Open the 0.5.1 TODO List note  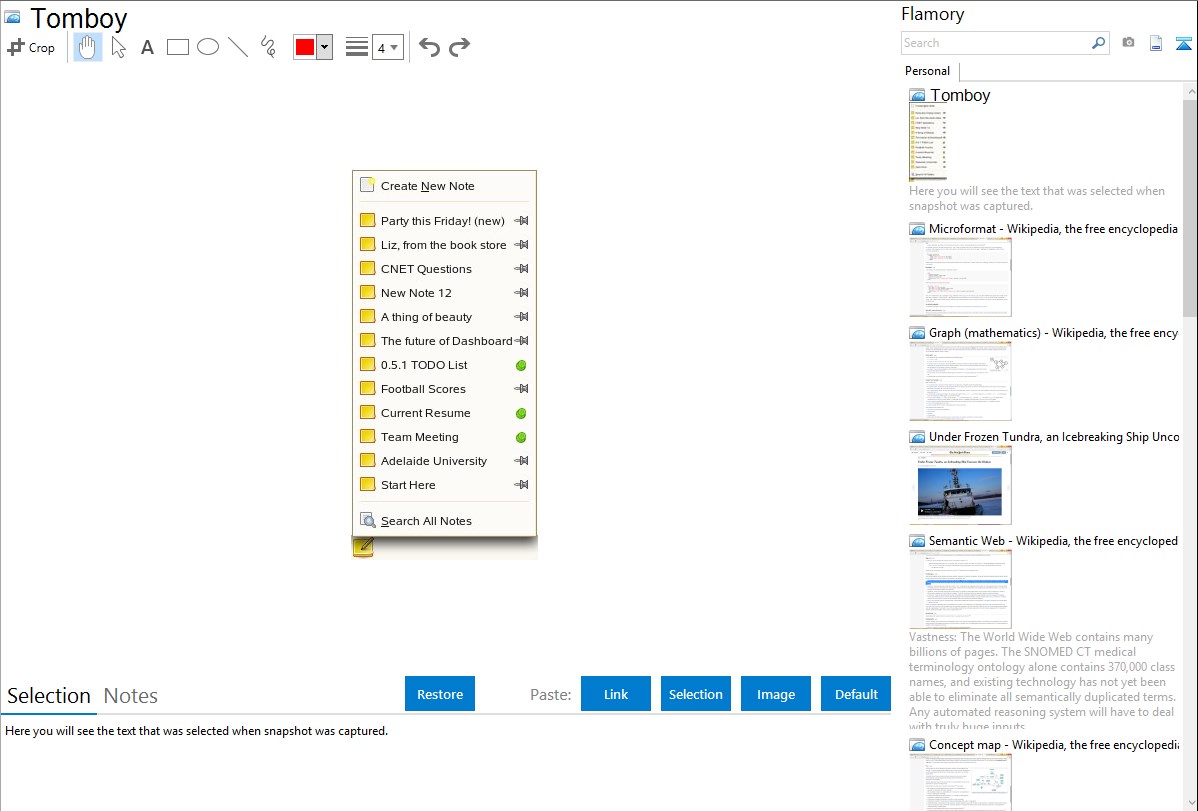(445, 365)
